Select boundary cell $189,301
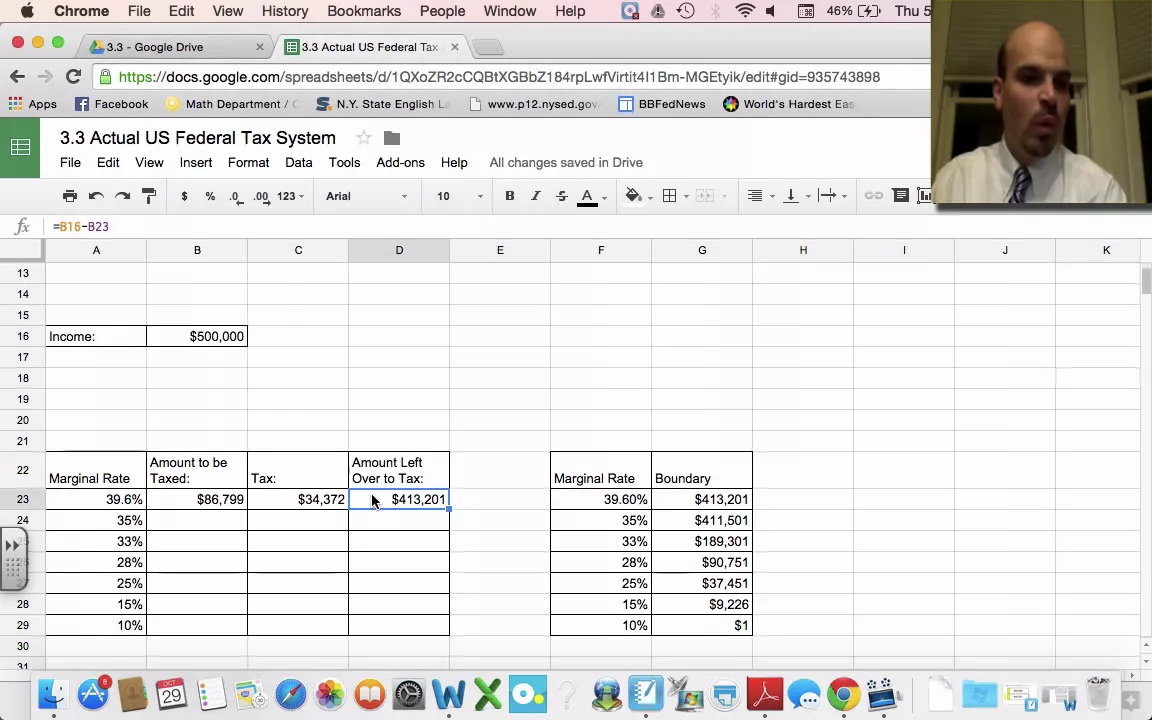This screenshot has width=1152, height=720. [702, 541]
